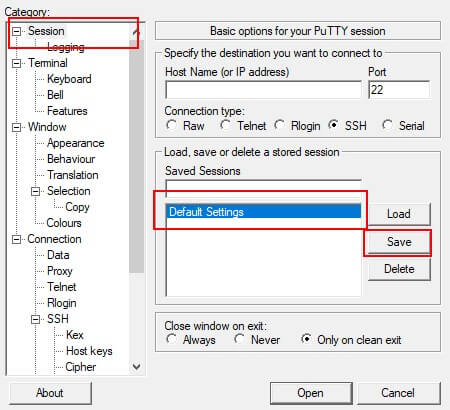This screenshot has height=410, width=450.
Task: Open the Copy category
Action: [x=77, y=207]
